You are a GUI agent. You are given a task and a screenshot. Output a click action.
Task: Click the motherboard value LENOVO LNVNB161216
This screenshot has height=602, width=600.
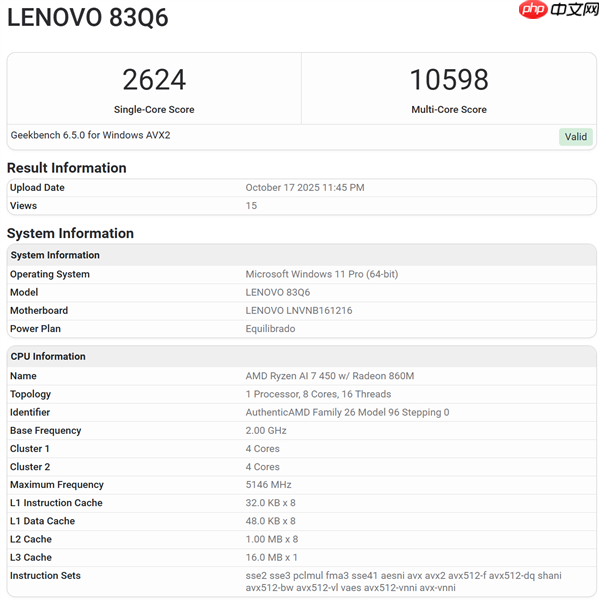pyautogui.click(x=299, y=311)
